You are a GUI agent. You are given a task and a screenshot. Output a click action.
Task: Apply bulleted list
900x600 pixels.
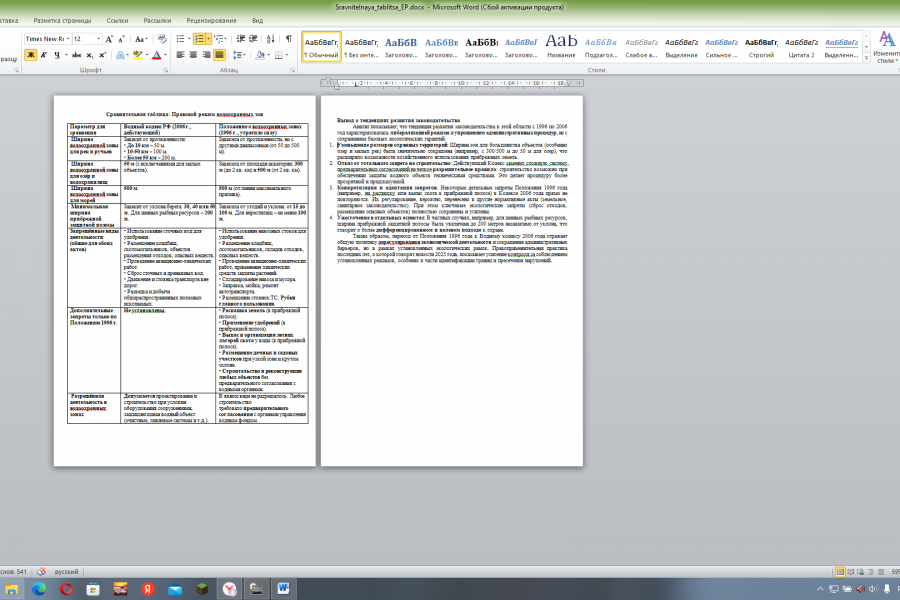180,38
